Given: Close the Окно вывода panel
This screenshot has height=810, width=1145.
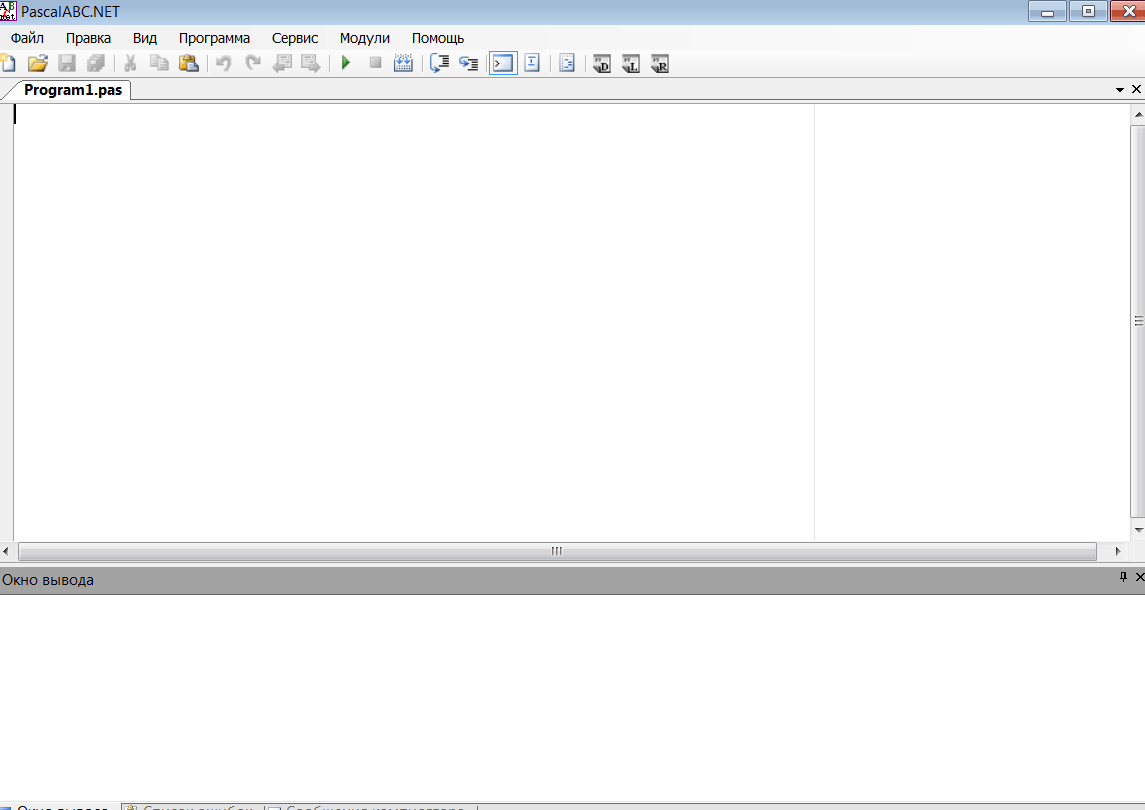Looking at the screenshot, I should [1139, 577].
